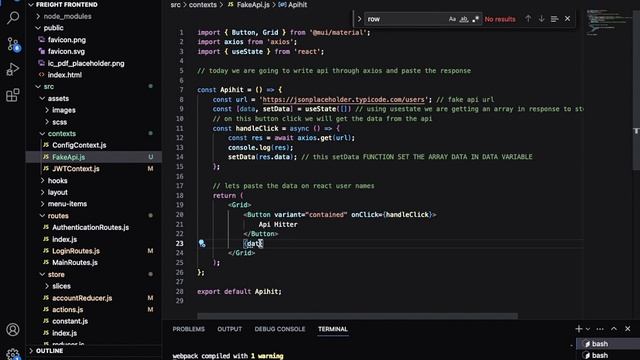Open the Run and Debug view

tap(13, 69)
